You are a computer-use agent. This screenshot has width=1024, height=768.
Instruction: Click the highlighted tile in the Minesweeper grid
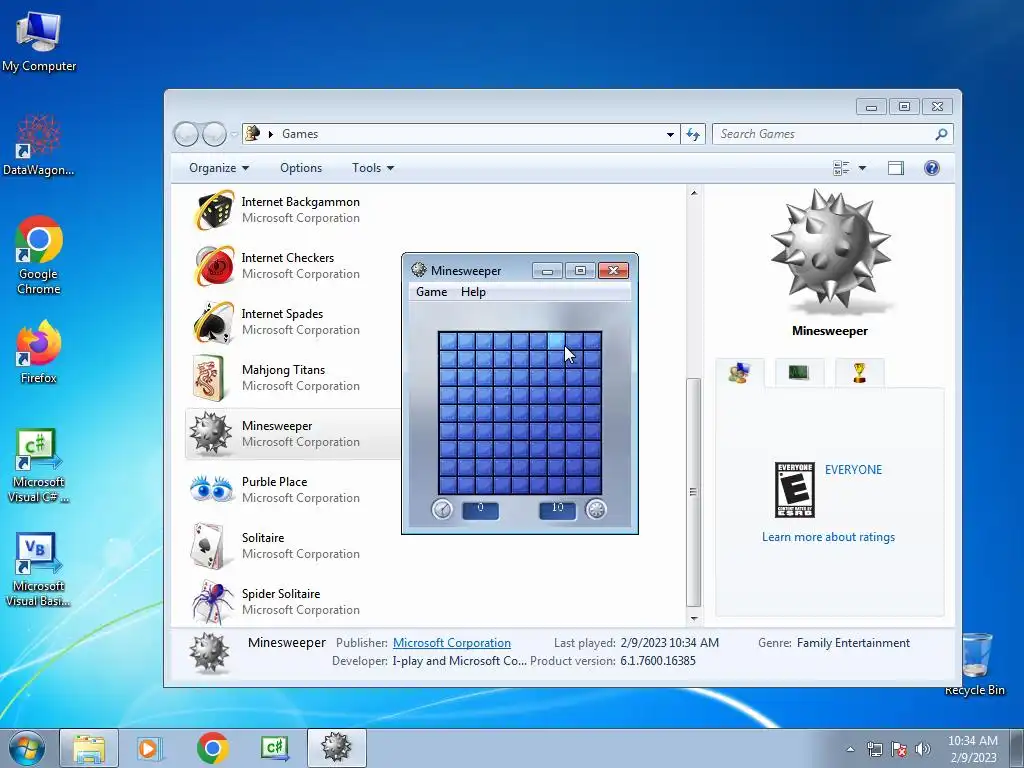(556, 340)
